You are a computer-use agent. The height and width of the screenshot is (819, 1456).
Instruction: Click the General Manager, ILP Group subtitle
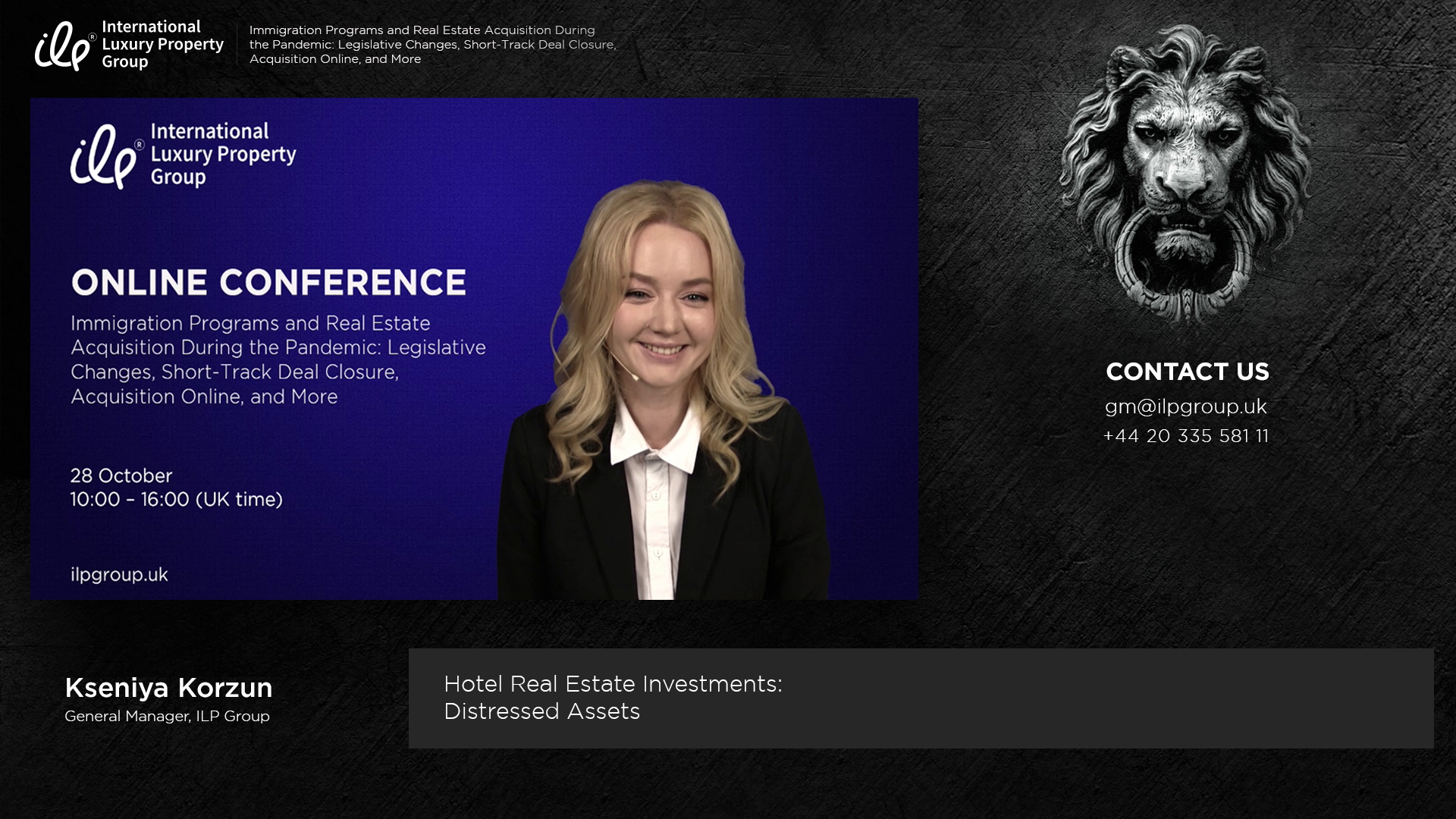point(167,716)
